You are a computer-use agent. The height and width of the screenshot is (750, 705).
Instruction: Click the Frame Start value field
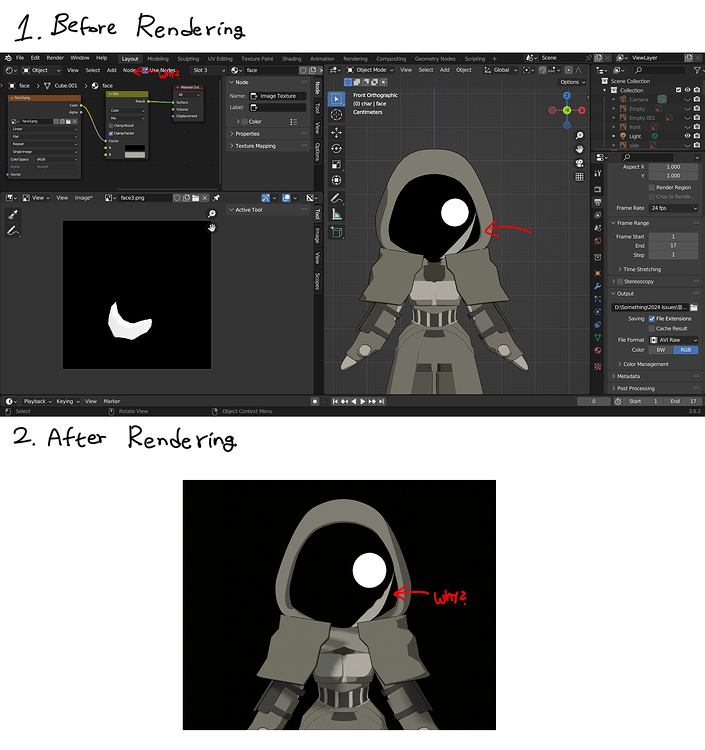673,237
